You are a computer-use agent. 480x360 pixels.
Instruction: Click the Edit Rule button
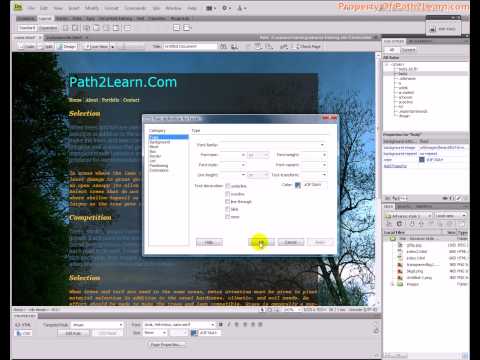click(x=73, y=333)
